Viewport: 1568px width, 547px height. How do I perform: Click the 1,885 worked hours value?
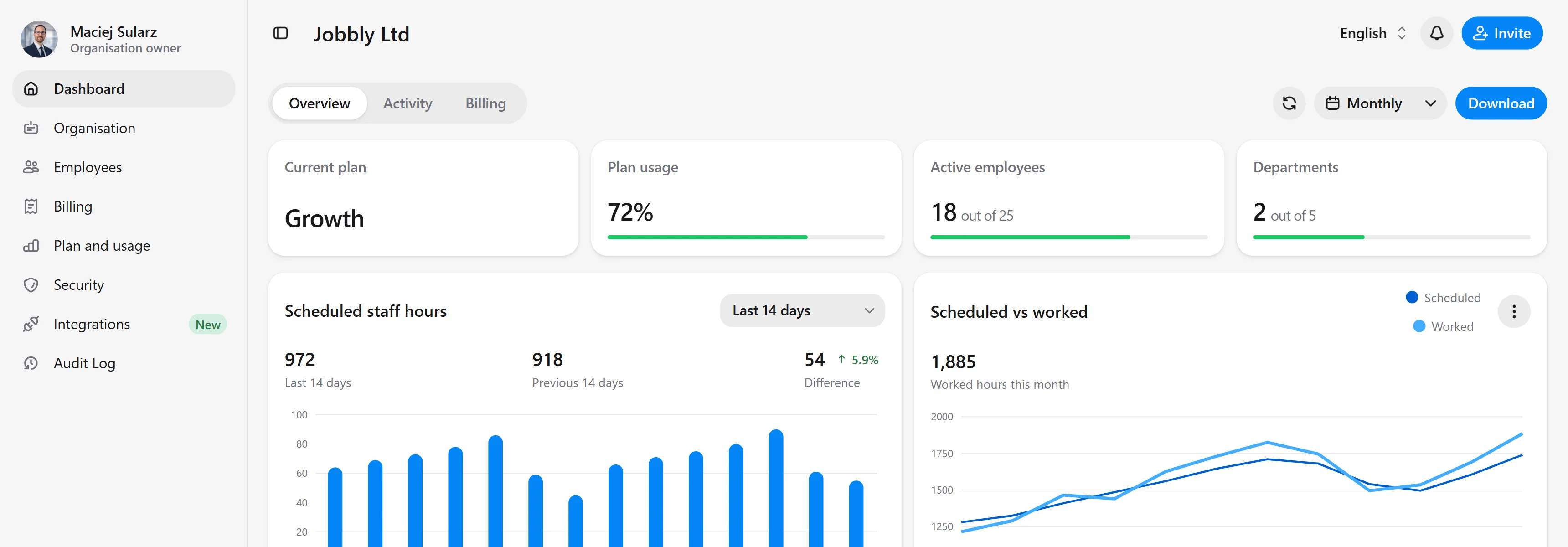tap(953, 363)
